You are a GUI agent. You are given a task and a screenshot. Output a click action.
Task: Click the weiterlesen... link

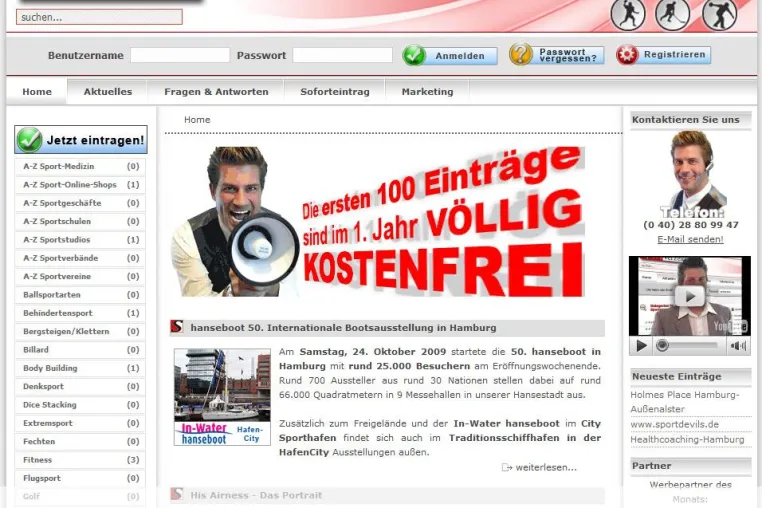click(546, 468)
